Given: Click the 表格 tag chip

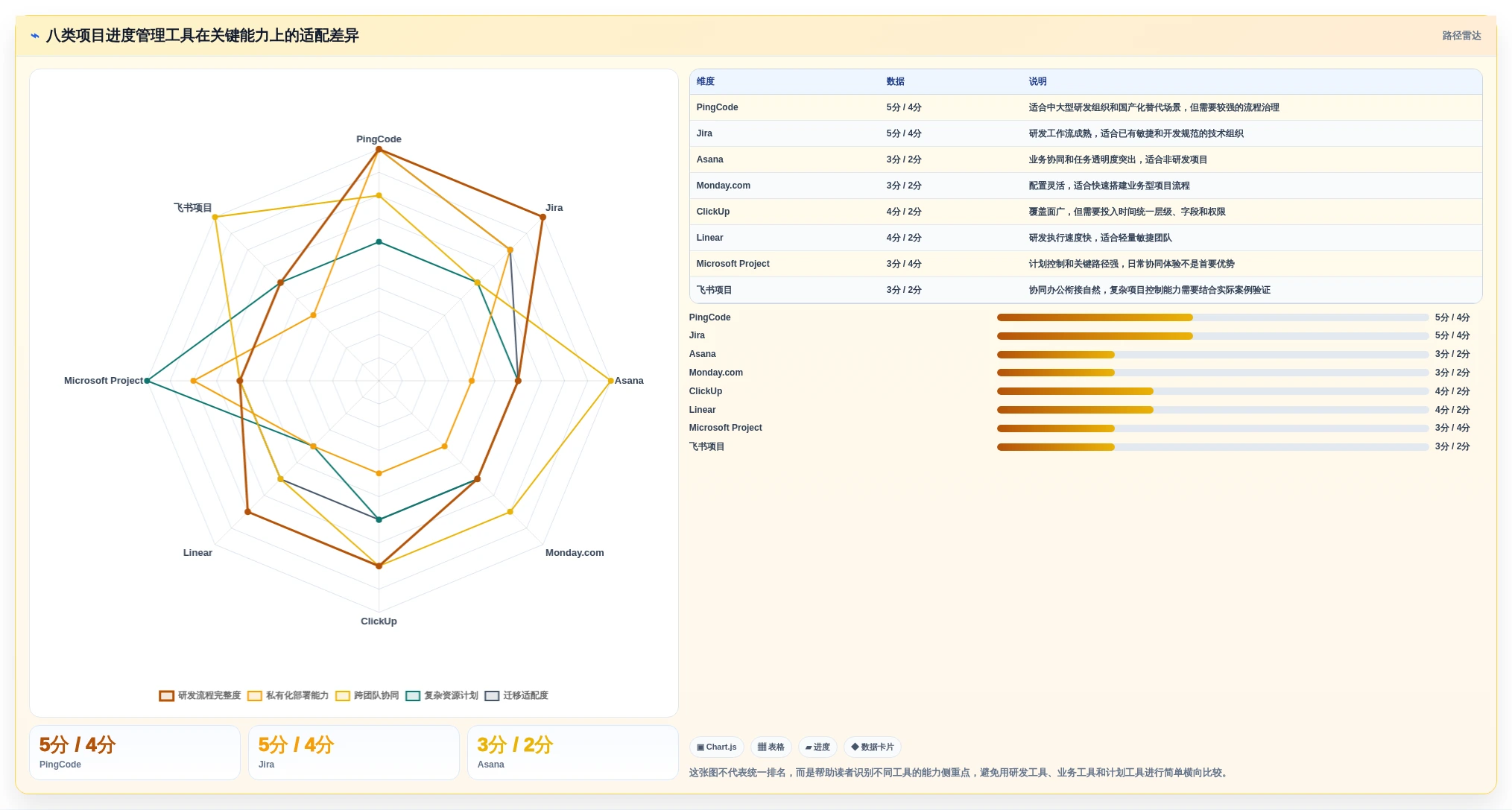Looking at the screenshot, I should coord(771,747).
